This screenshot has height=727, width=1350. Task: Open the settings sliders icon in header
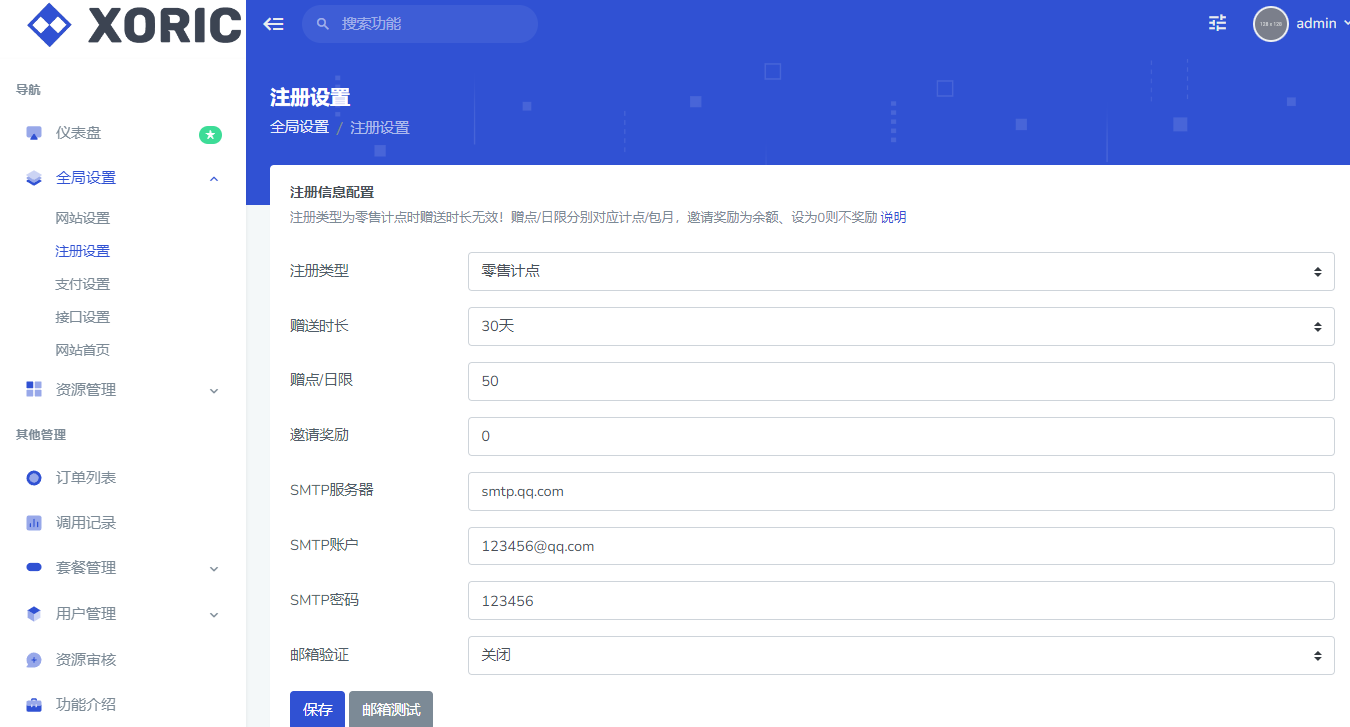(x=1217, y=23)
